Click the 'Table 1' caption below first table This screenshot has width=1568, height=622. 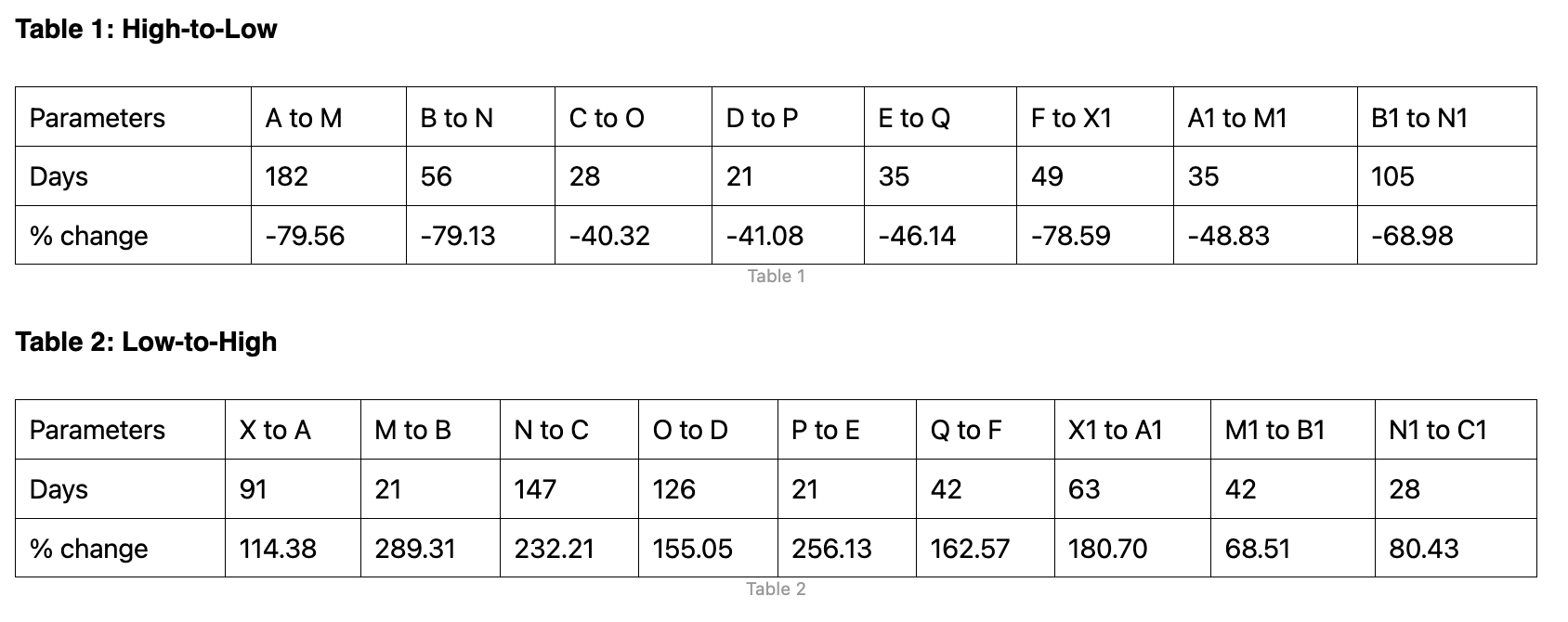776,276
